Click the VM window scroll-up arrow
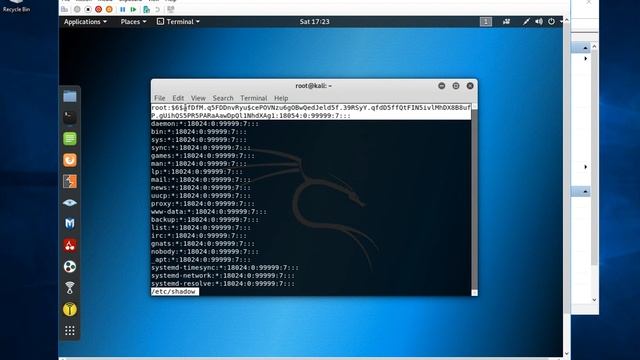 click(x=567, y=20)
